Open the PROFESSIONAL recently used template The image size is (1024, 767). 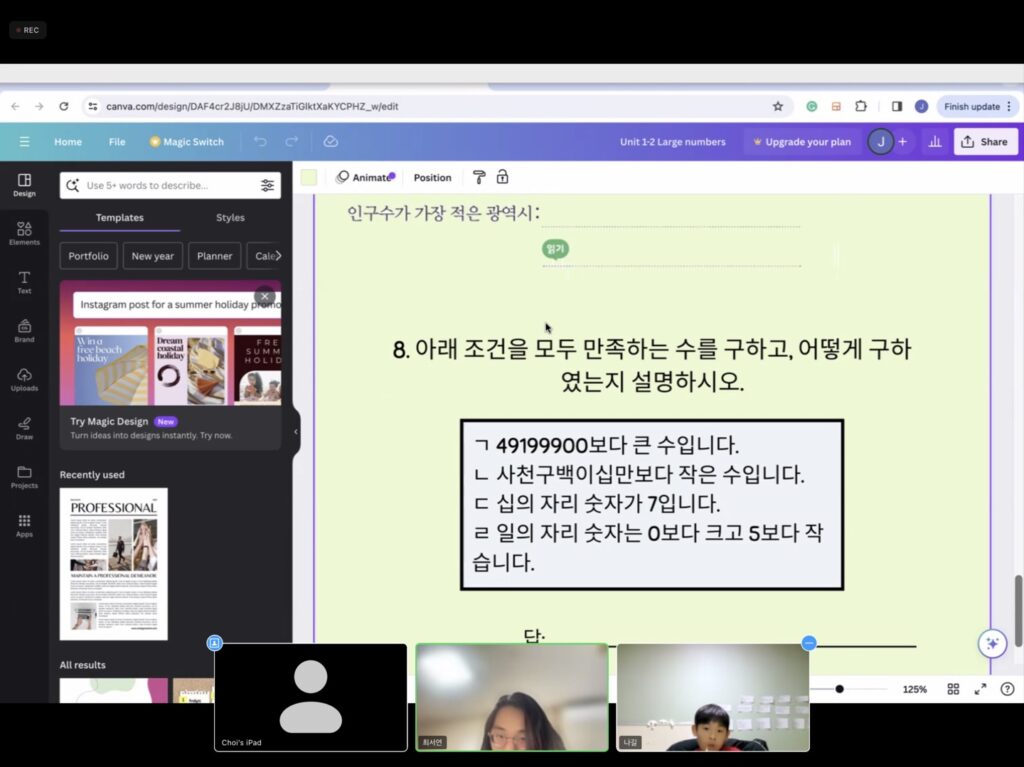(114, 564)
